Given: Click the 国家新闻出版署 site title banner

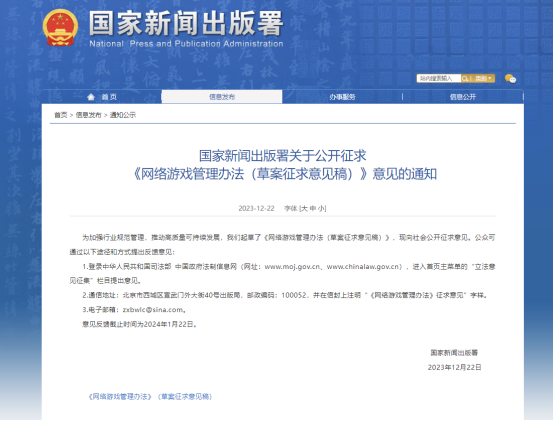Looking at the screenshot, I should pos(186,28).
